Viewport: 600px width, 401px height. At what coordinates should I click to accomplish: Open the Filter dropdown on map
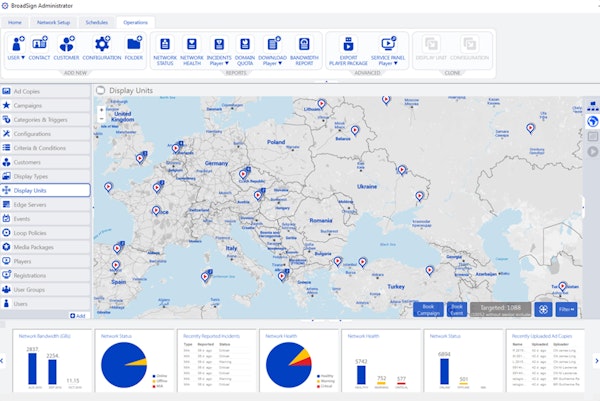pos(566,309)
